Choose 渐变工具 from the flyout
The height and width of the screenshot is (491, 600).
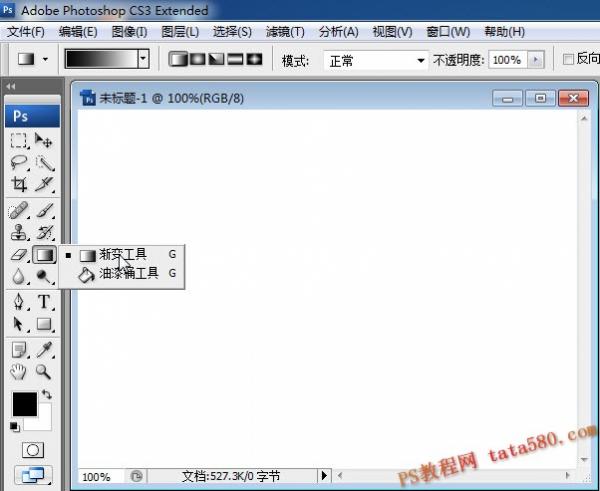coord(122,254)
